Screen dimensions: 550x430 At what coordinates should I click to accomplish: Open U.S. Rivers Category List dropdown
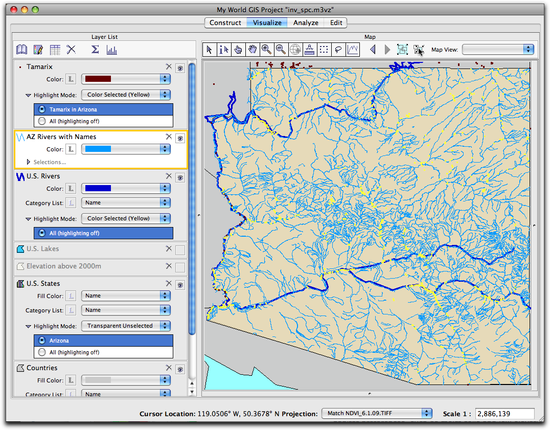point(126,202)
